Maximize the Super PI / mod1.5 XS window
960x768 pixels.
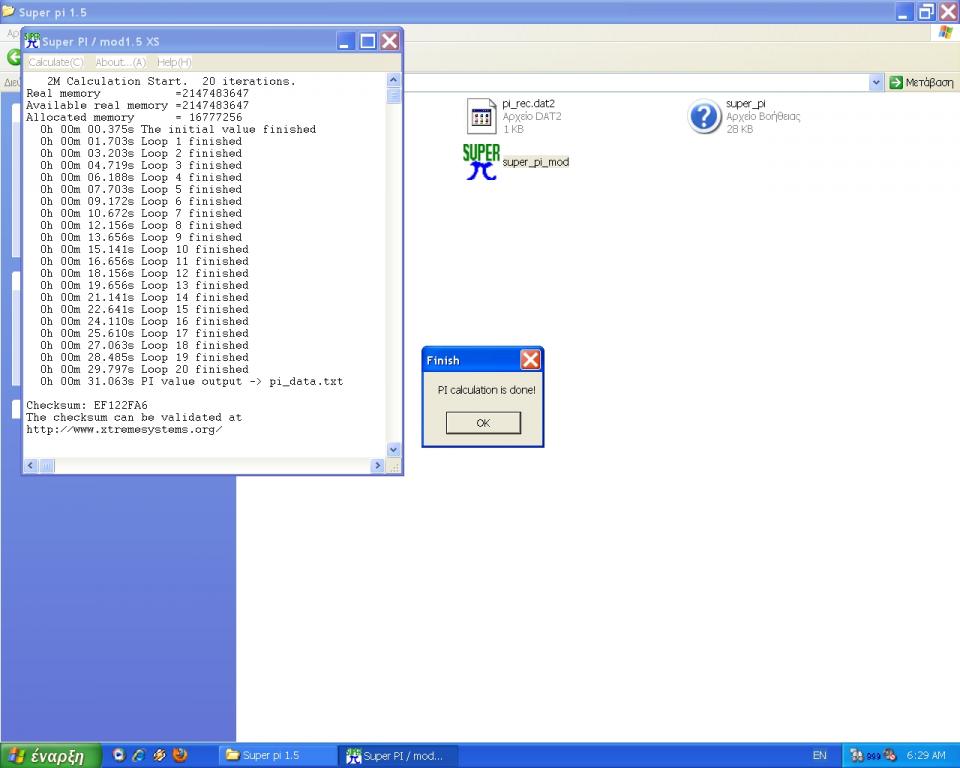coord(368,41)
